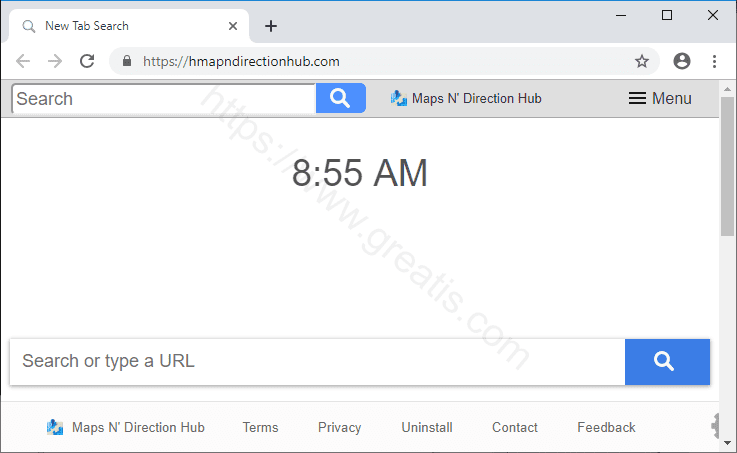This screenshot has height=453, width=737.
Task: Click the browser back arrow
Action: click(x=23, y=61)
